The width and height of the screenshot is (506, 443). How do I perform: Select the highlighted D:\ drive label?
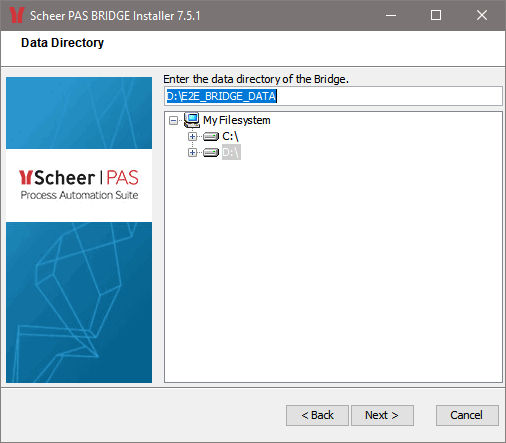coord(231,152)
